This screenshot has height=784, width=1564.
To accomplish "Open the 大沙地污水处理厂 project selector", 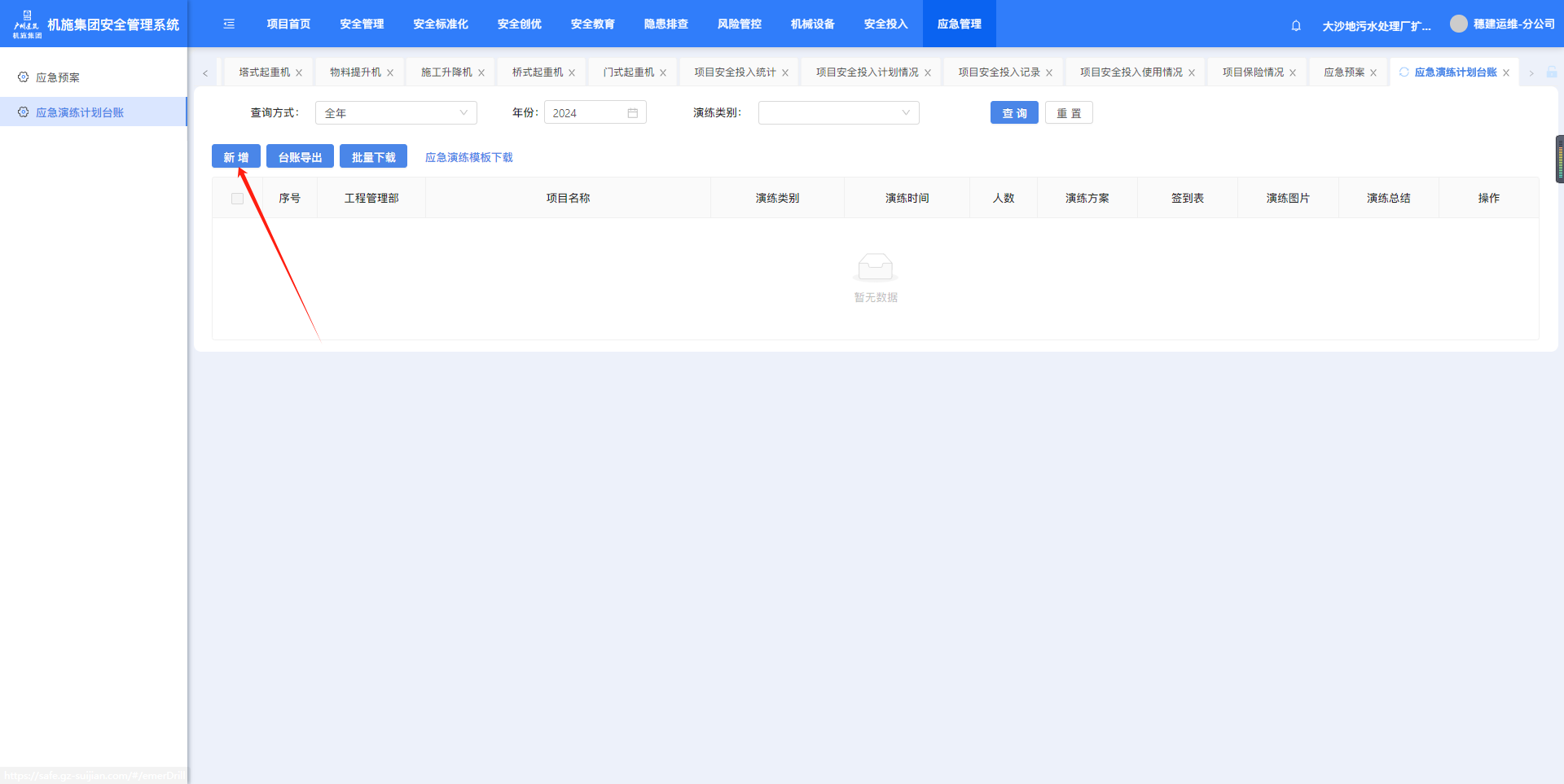I will (x=1376, y=26).
